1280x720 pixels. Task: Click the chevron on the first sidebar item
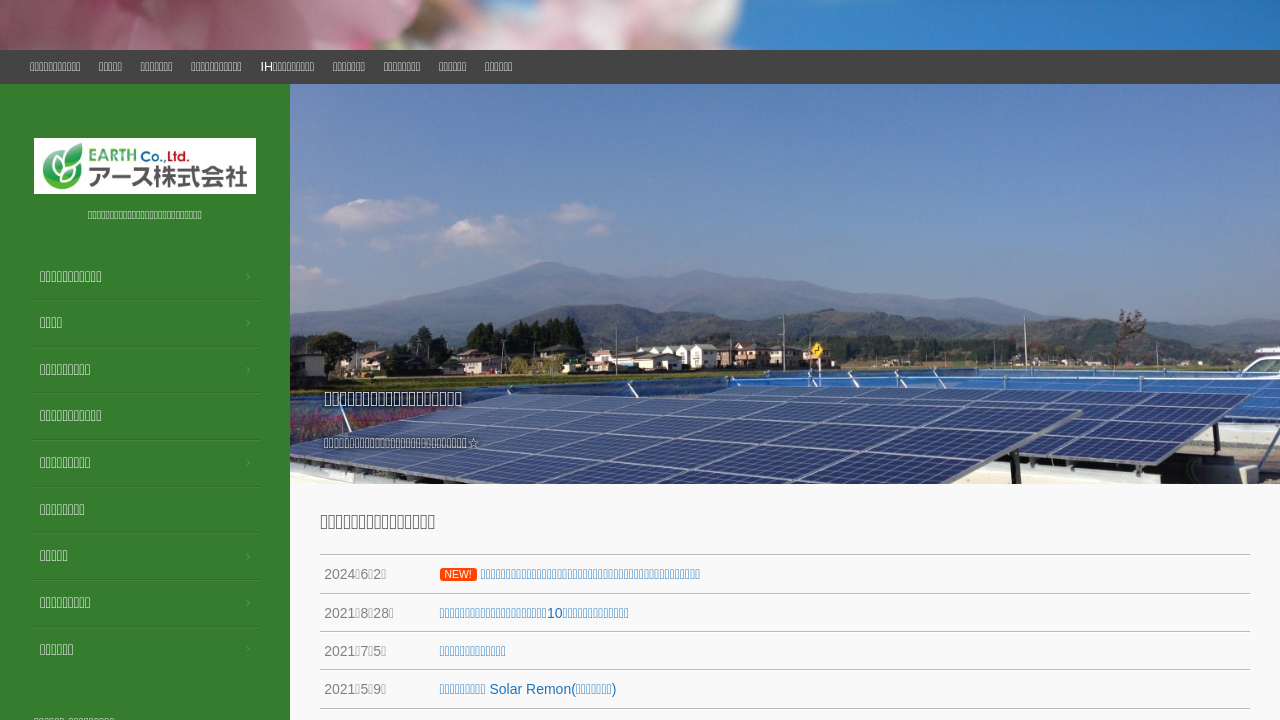tap(248, 277)
